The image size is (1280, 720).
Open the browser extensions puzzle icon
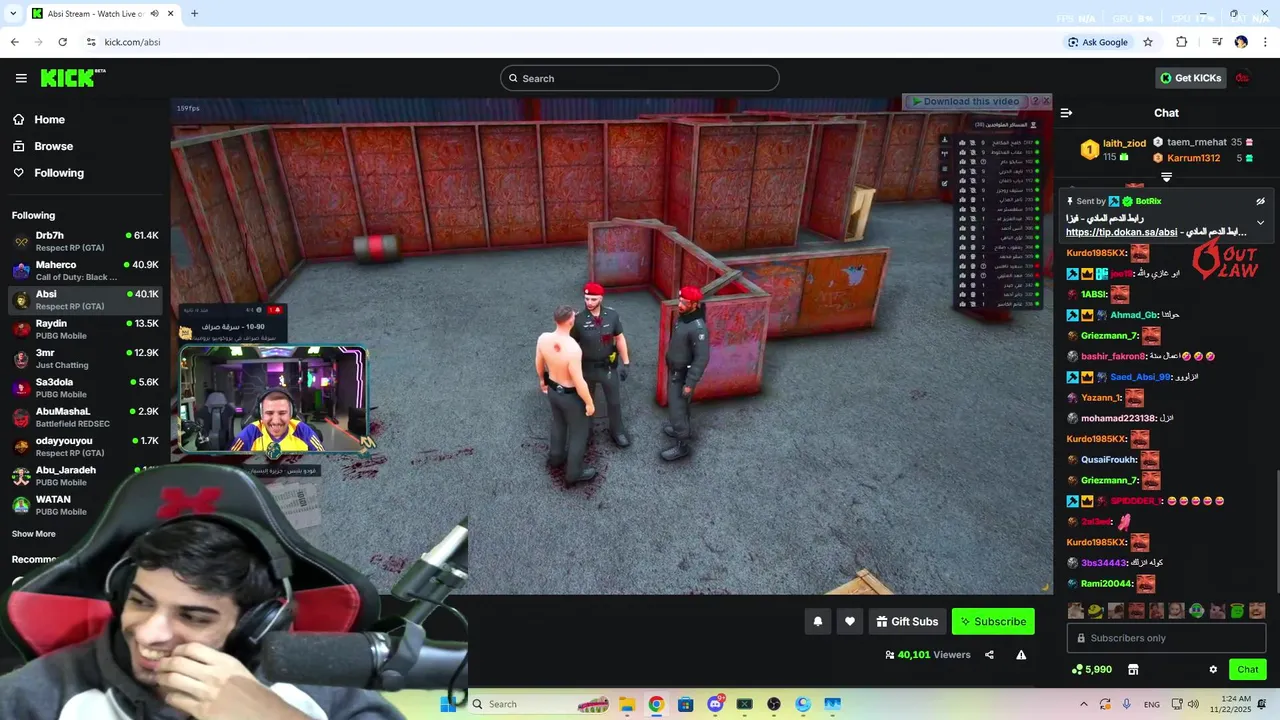[x=1182, y=42]
